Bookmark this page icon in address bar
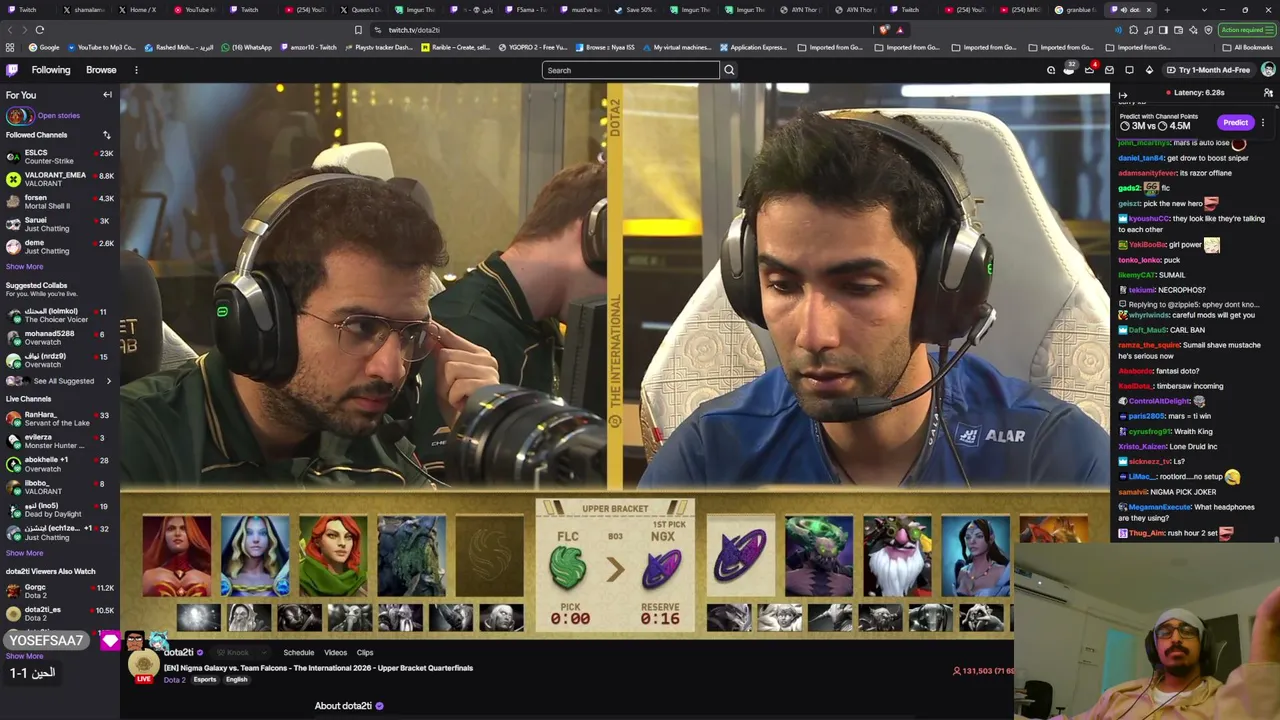Image resolution: width=1280 pixels, height=720 pixels. (x=358, y=30)
